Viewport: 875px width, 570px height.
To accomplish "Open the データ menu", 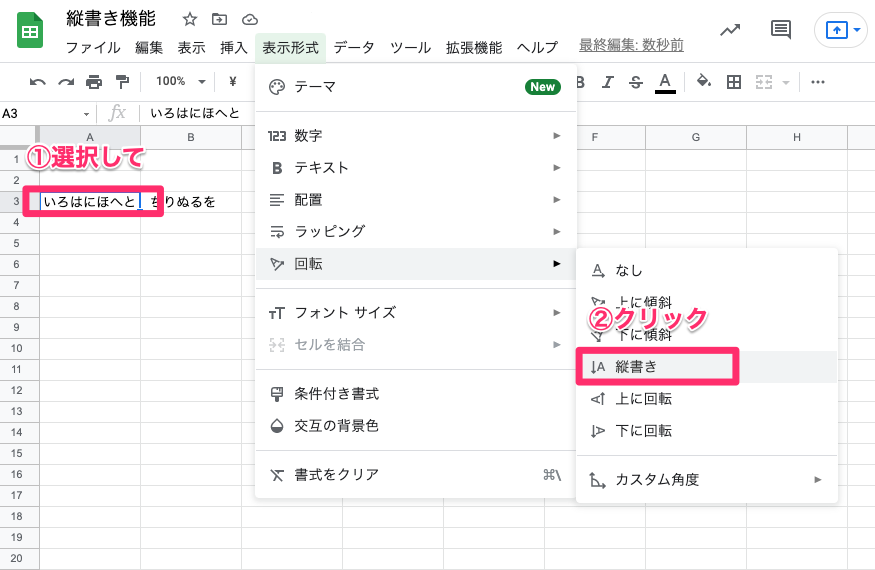I will pos(354,47).
